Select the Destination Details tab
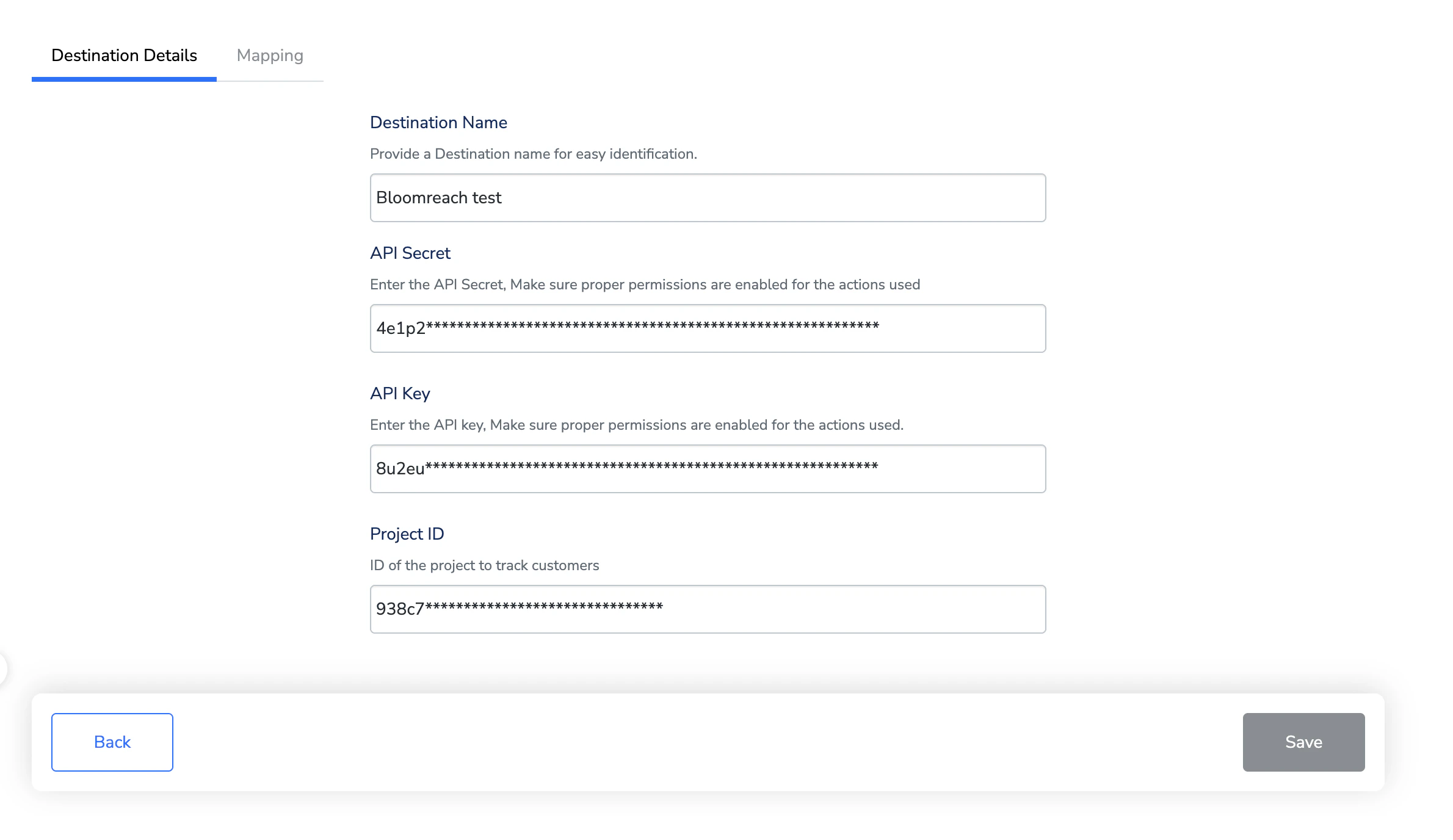This screenshot has height=840, width=1453. tap(124, 56)
